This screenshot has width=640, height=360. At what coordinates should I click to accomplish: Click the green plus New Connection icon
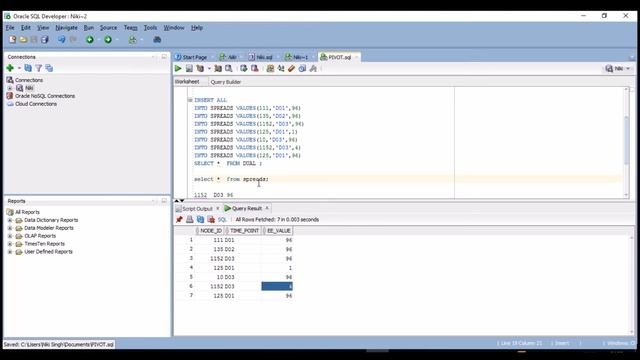(10, 68)
